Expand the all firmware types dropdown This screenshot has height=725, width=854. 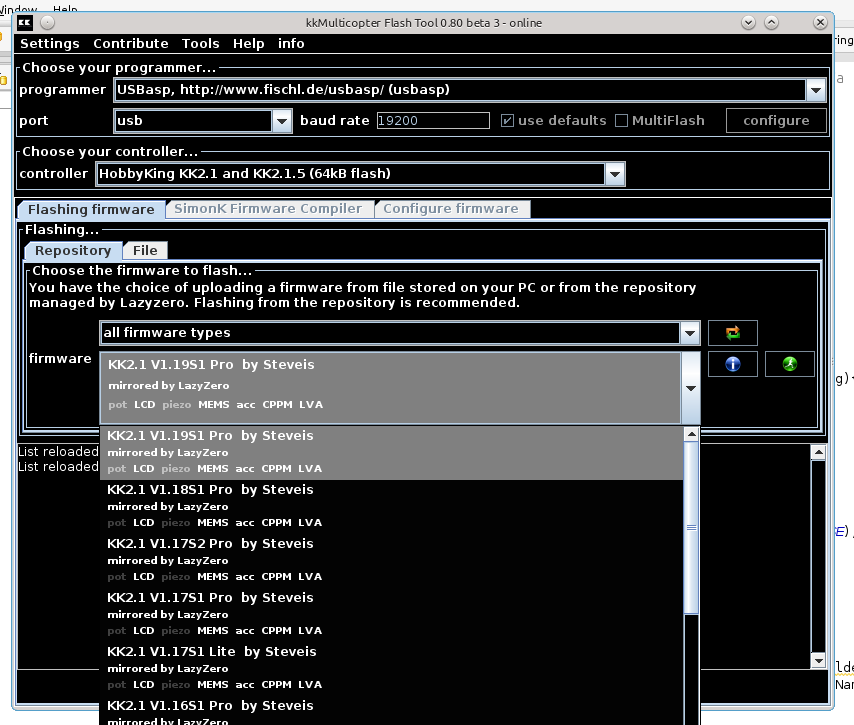690,333
